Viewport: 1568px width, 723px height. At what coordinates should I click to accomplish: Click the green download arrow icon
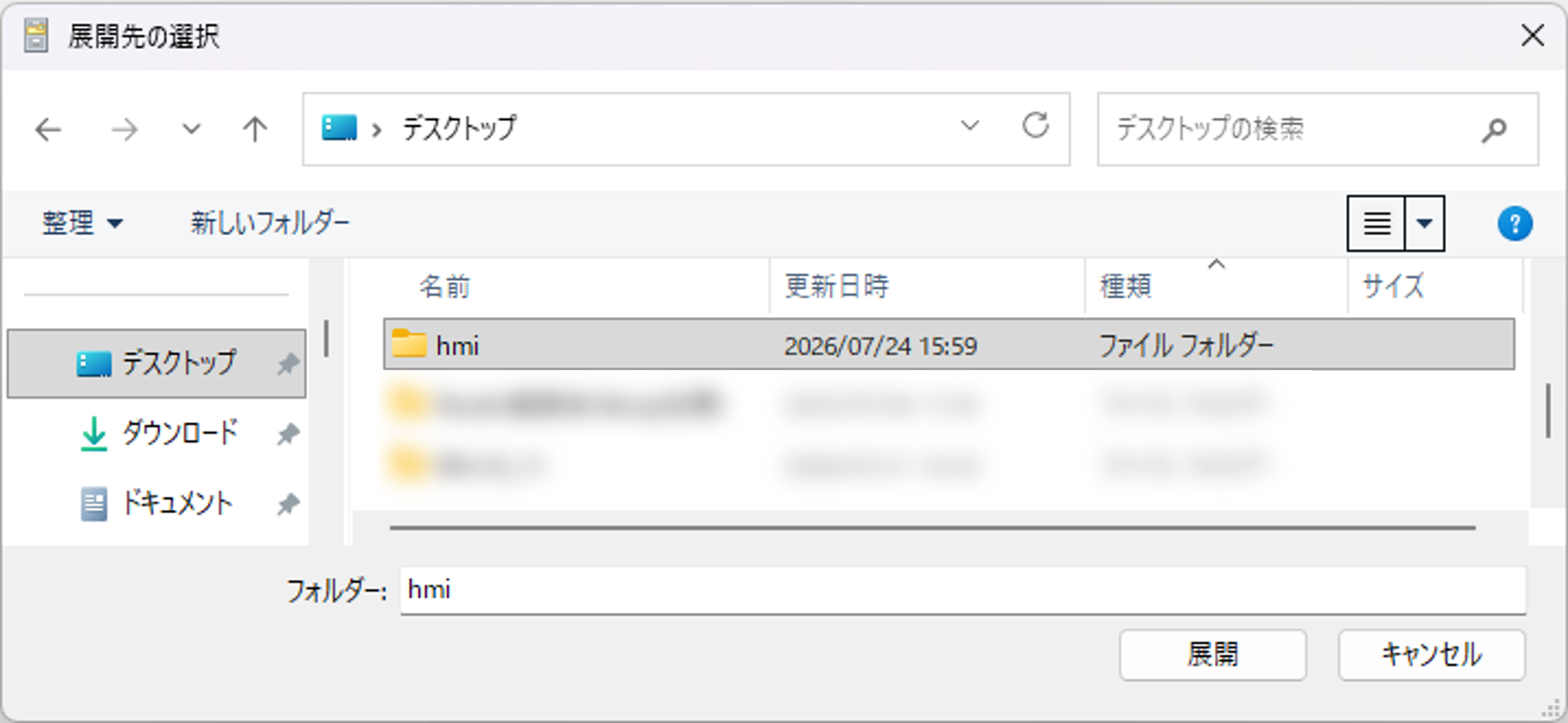coord(94,434)
